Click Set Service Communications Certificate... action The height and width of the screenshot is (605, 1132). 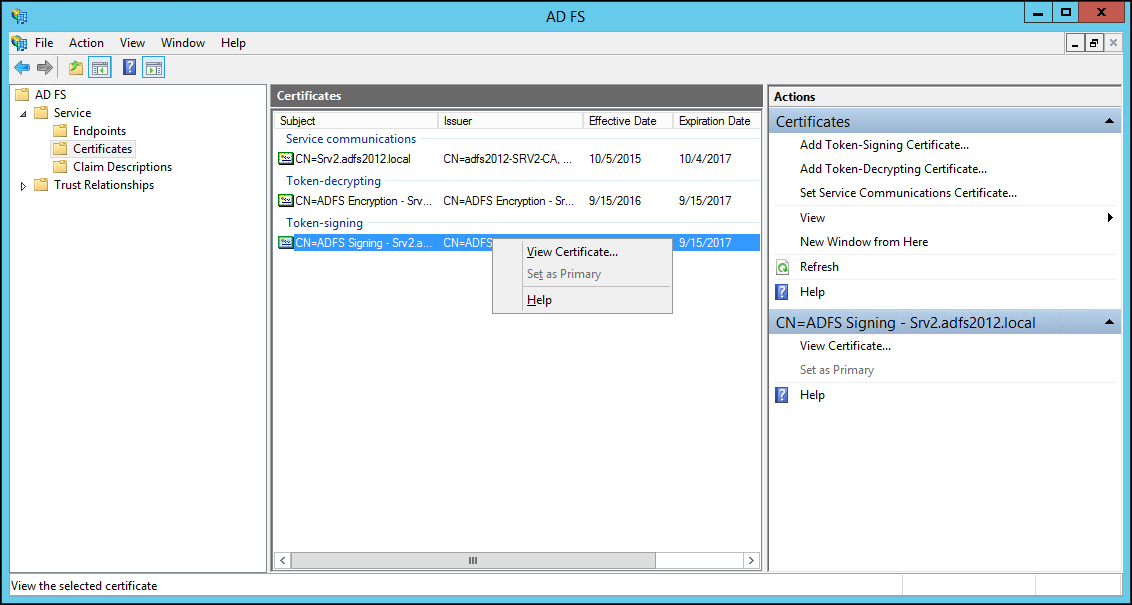point(908,193)
